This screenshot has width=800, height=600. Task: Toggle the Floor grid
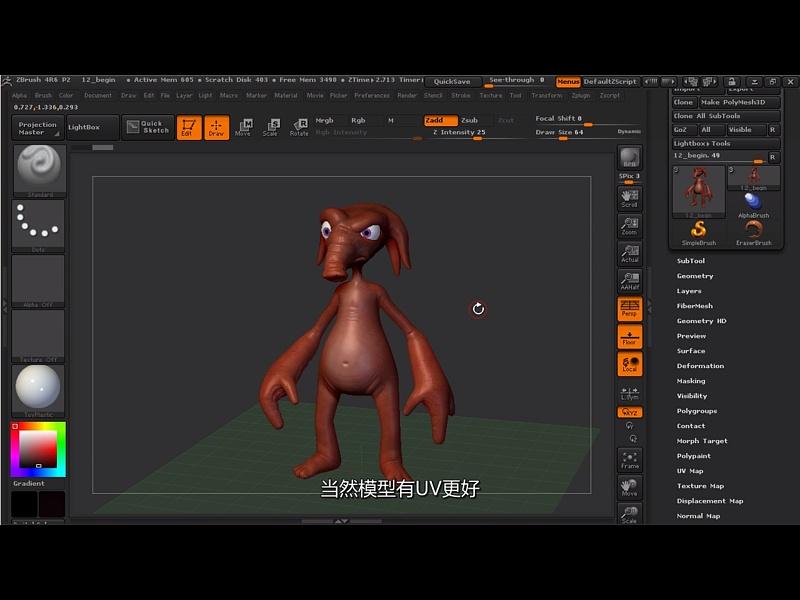[x=630, y=336]
